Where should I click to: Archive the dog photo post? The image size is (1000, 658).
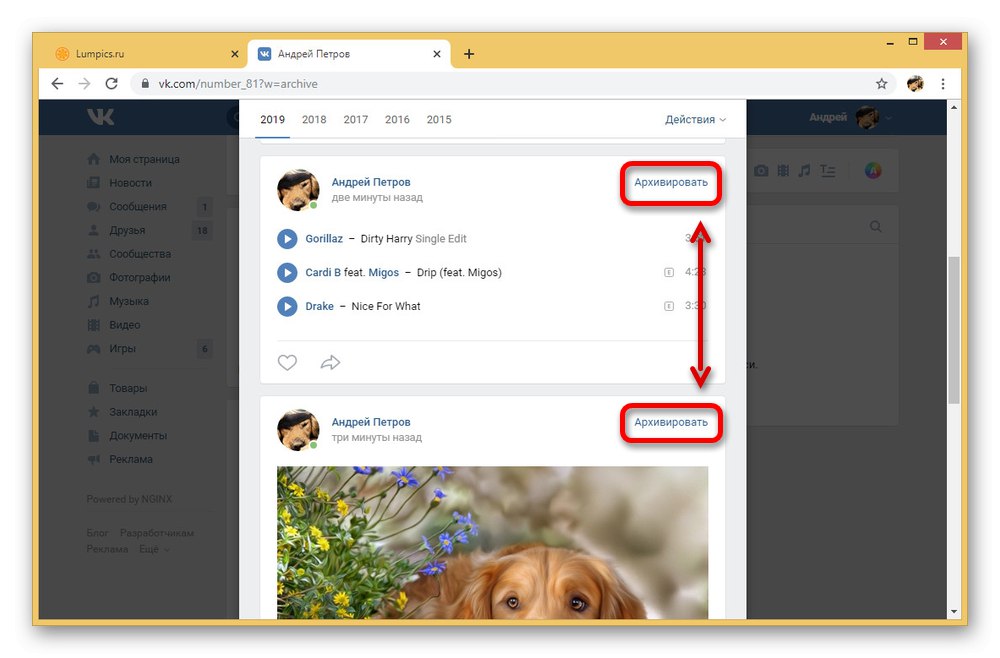tap(671, 422)
